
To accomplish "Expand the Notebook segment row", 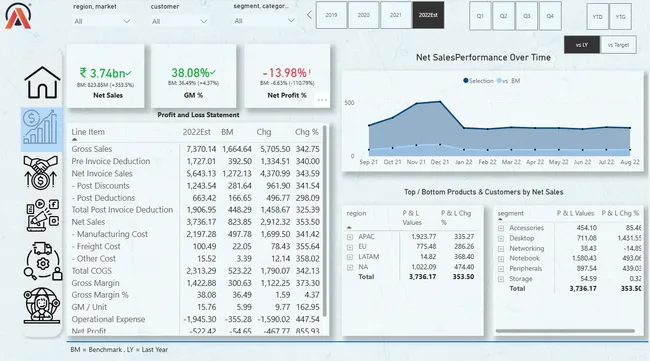I will (501, 259).
